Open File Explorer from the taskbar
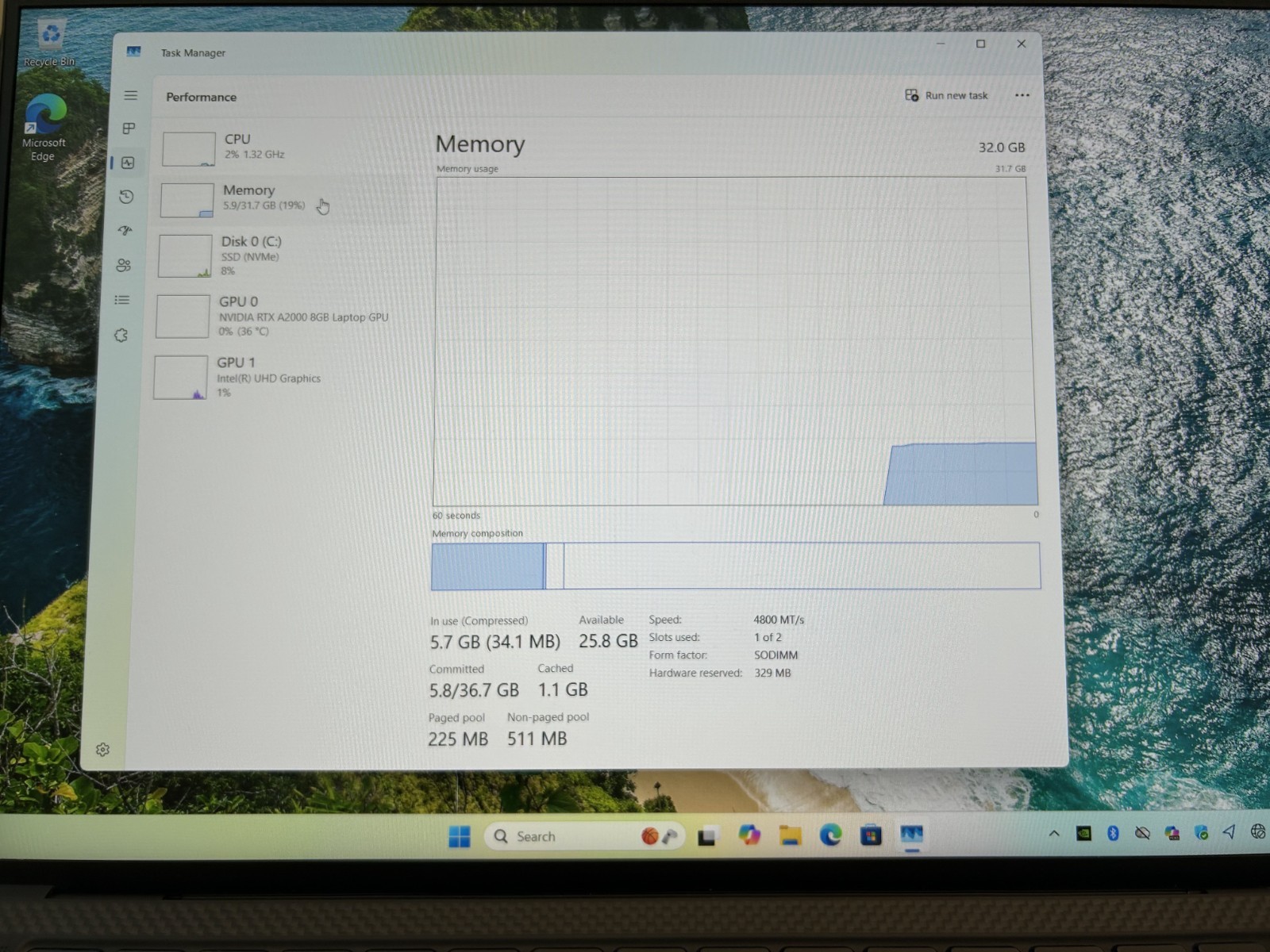1270x952 pixels. (790, 835)
